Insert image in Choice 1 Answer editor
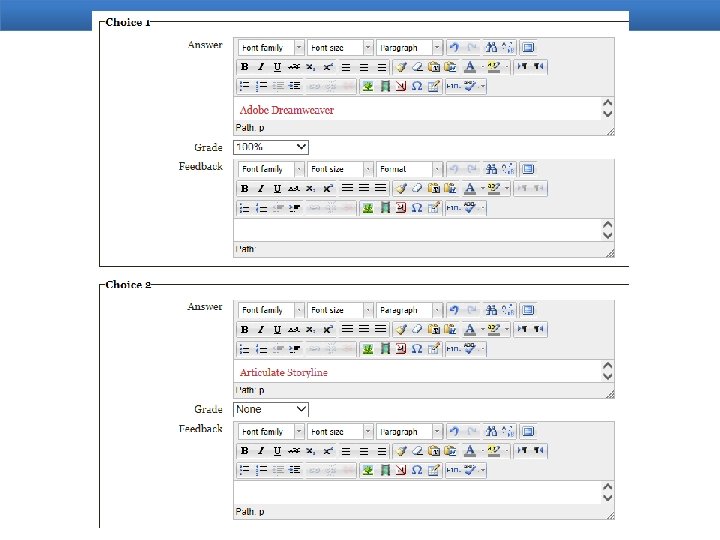The height and width of the screenshot is (540, 720). point(367,86)
